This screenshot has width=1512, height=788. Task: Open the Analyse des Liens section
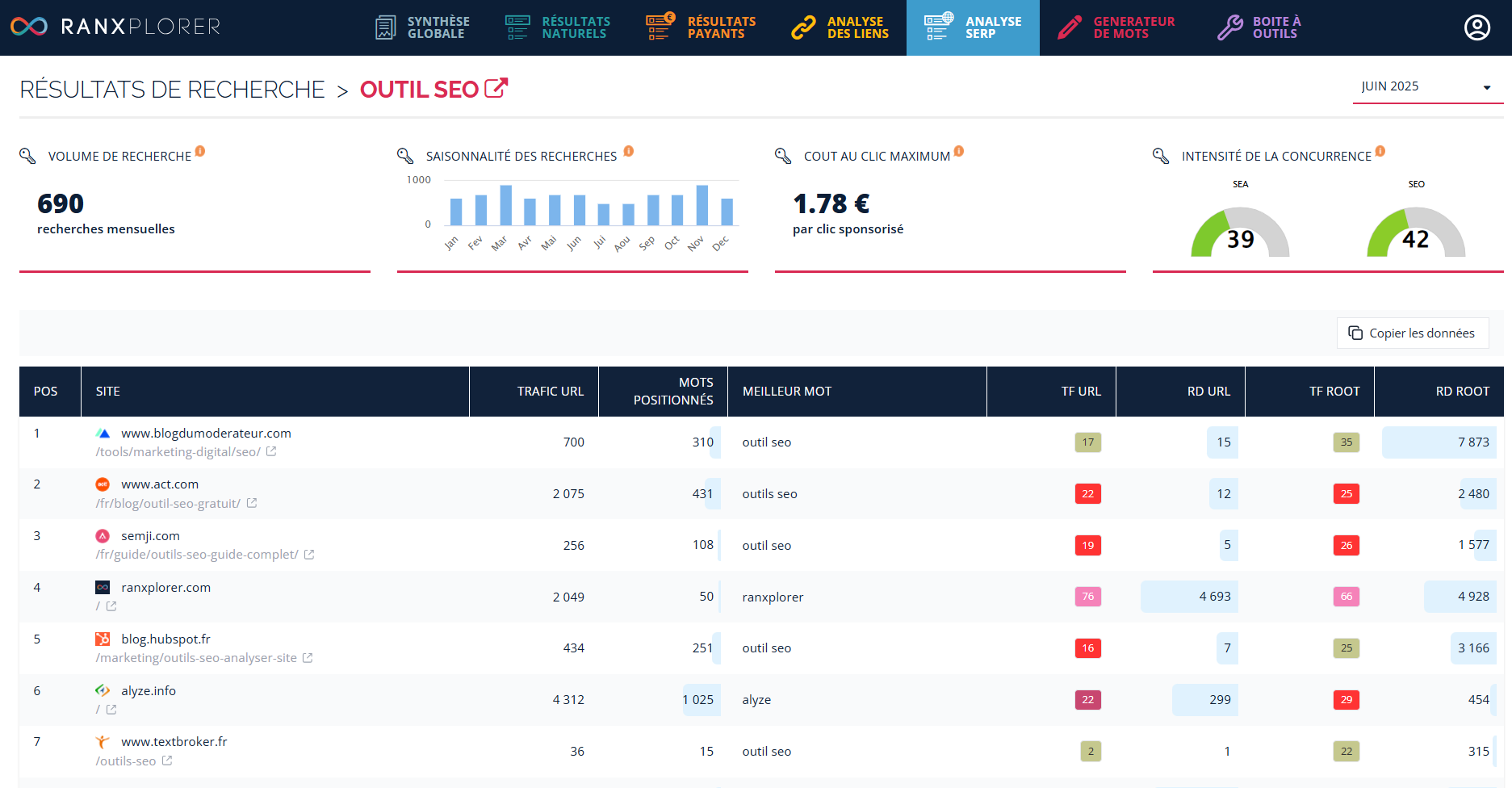pyautogui.click(x=840, y=27)
